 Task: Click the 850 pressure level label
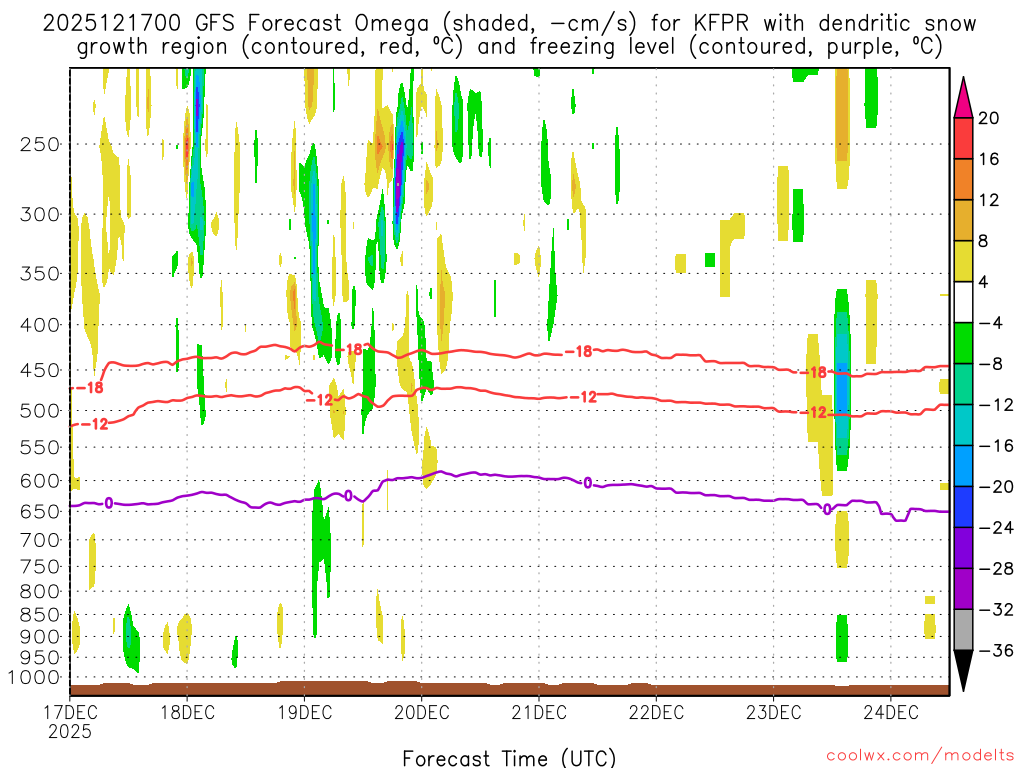point(40,615)
